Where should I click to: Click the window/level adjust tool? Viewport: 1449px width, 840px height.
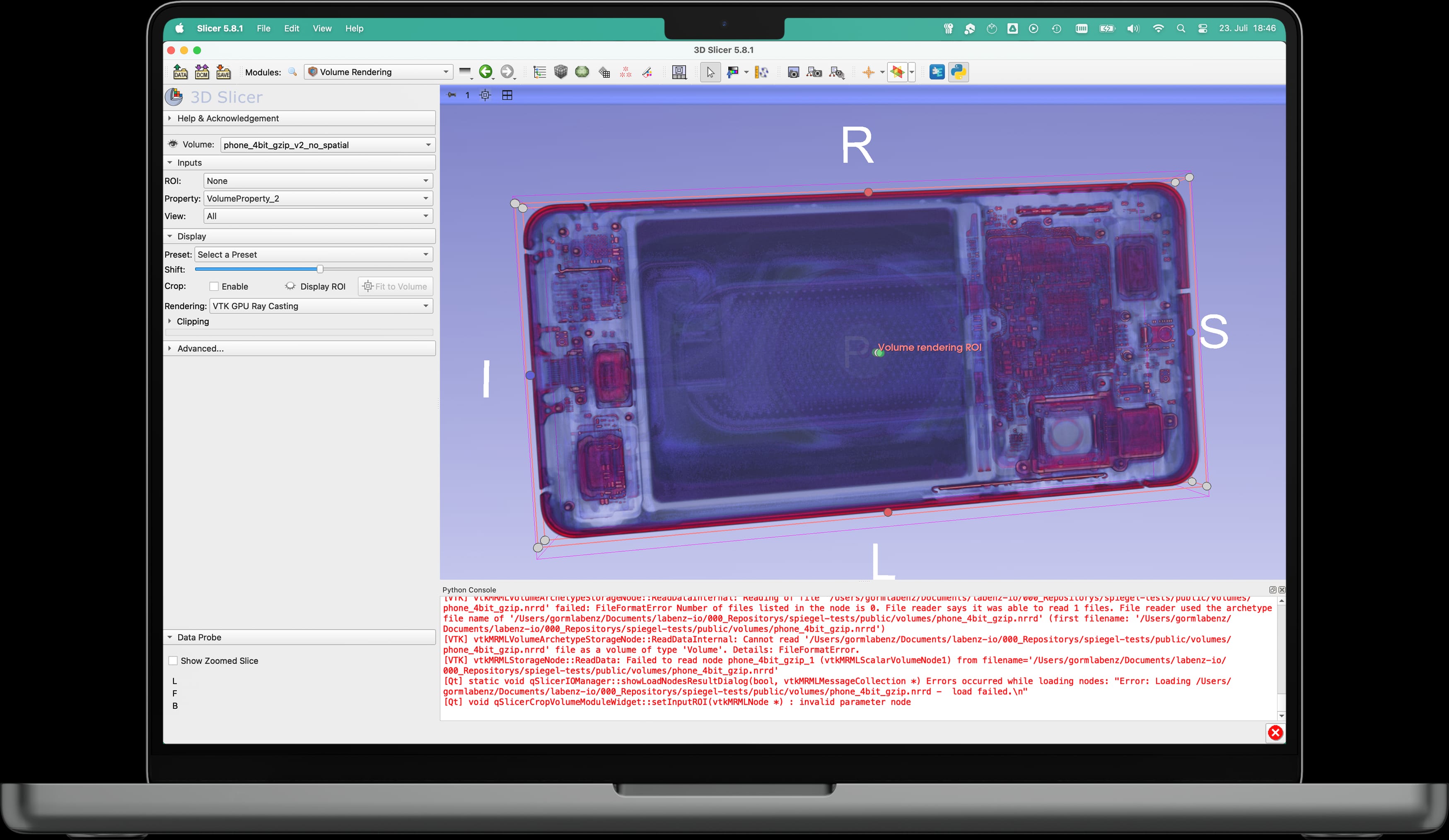coord(732,72)
